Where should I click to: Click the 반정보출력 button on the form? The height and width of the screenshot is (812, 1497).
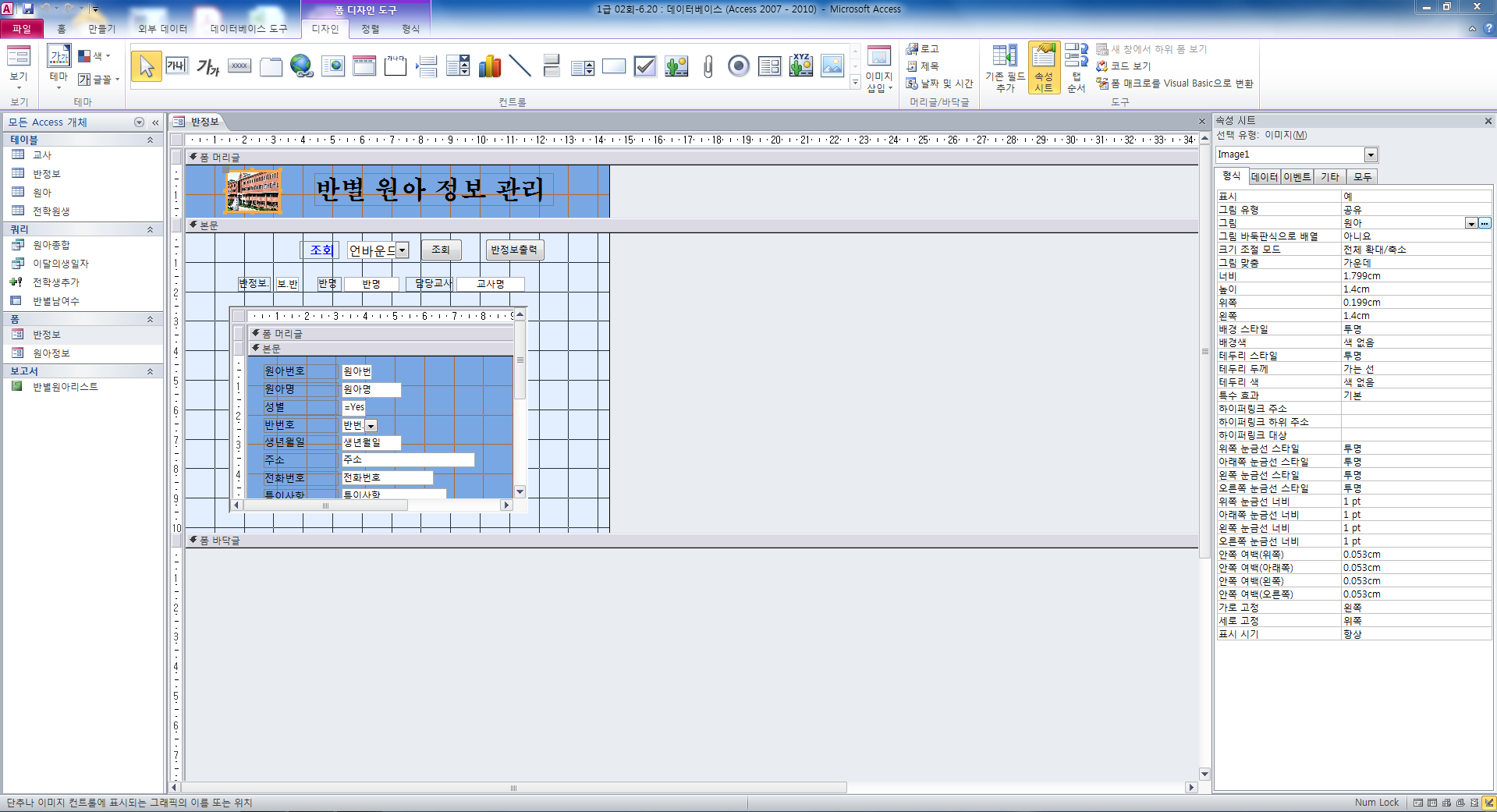(x=513, y=250)
